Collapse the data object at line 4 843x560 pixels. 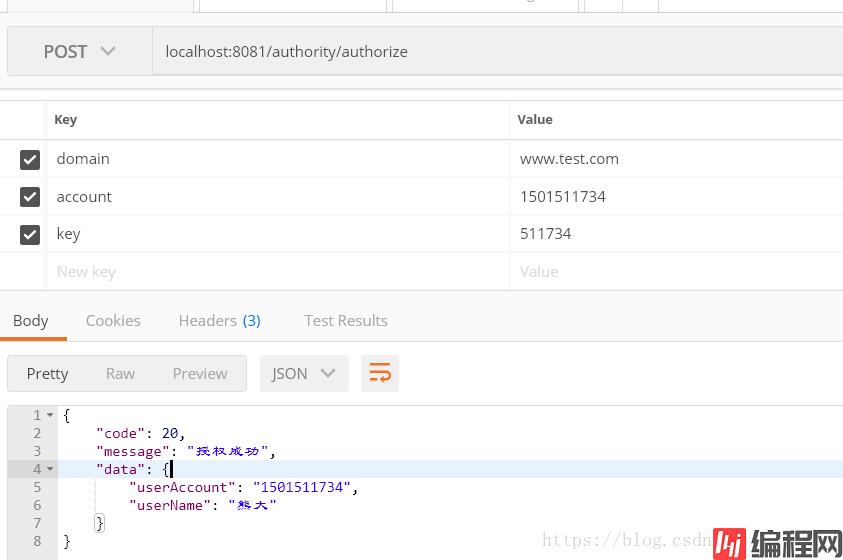pyautogui.click(x=50, y=469)
